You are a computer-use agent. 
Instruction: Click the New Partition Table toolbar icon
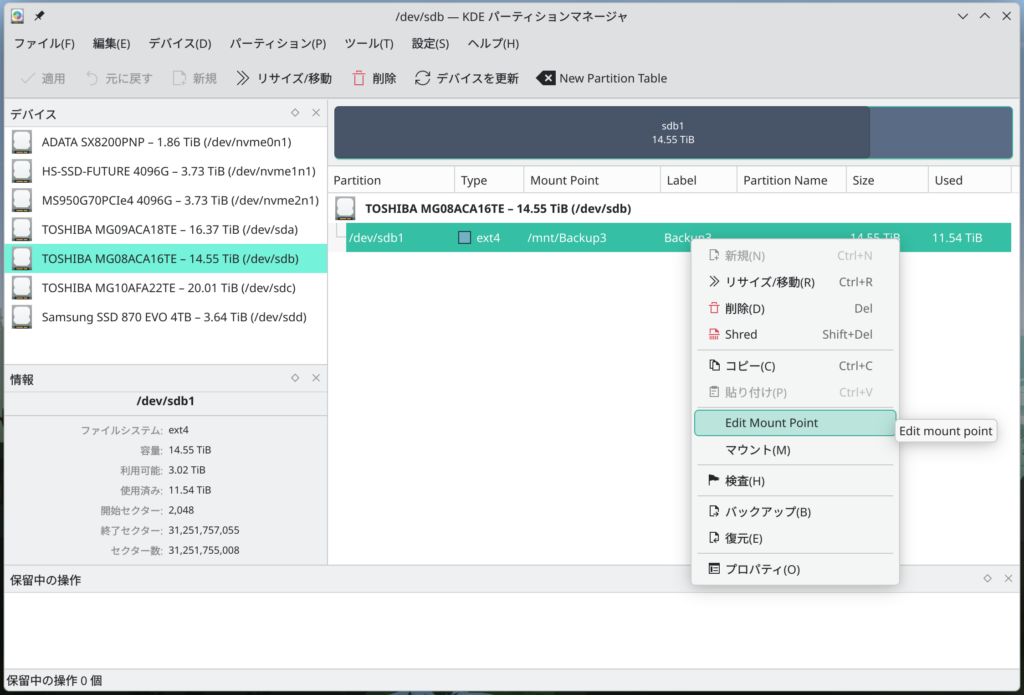point(545,78)
